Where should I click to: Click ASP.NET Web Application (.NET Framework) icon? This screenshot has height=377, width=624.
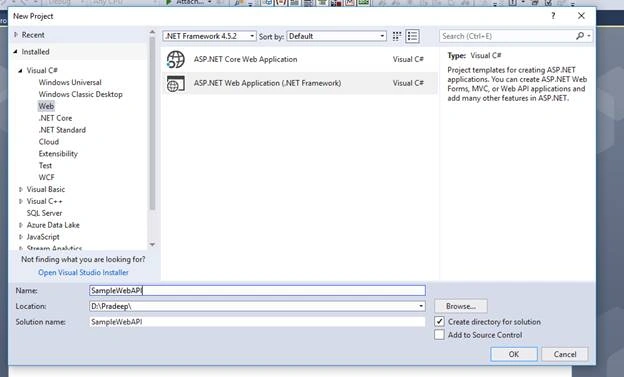pos(176,83)
